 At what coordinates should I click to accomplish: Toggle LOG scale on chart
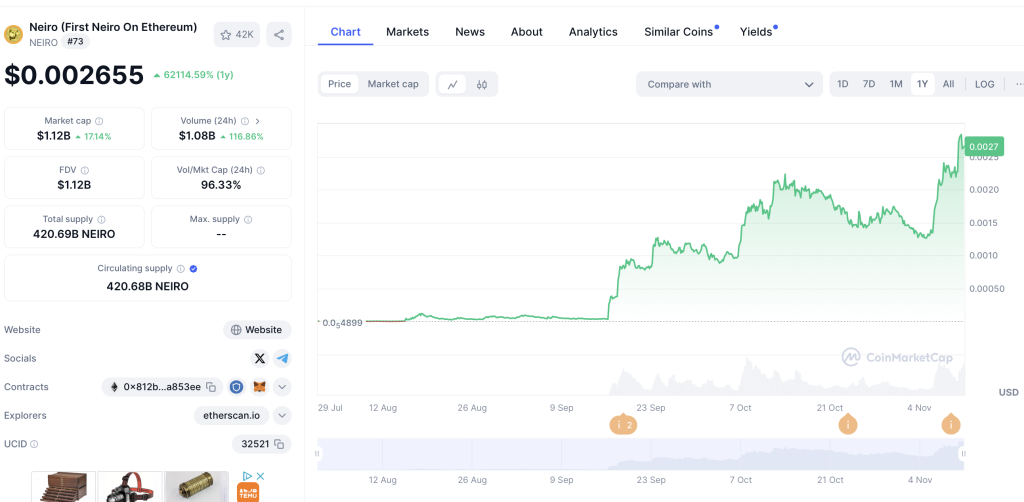click(984, 84)
